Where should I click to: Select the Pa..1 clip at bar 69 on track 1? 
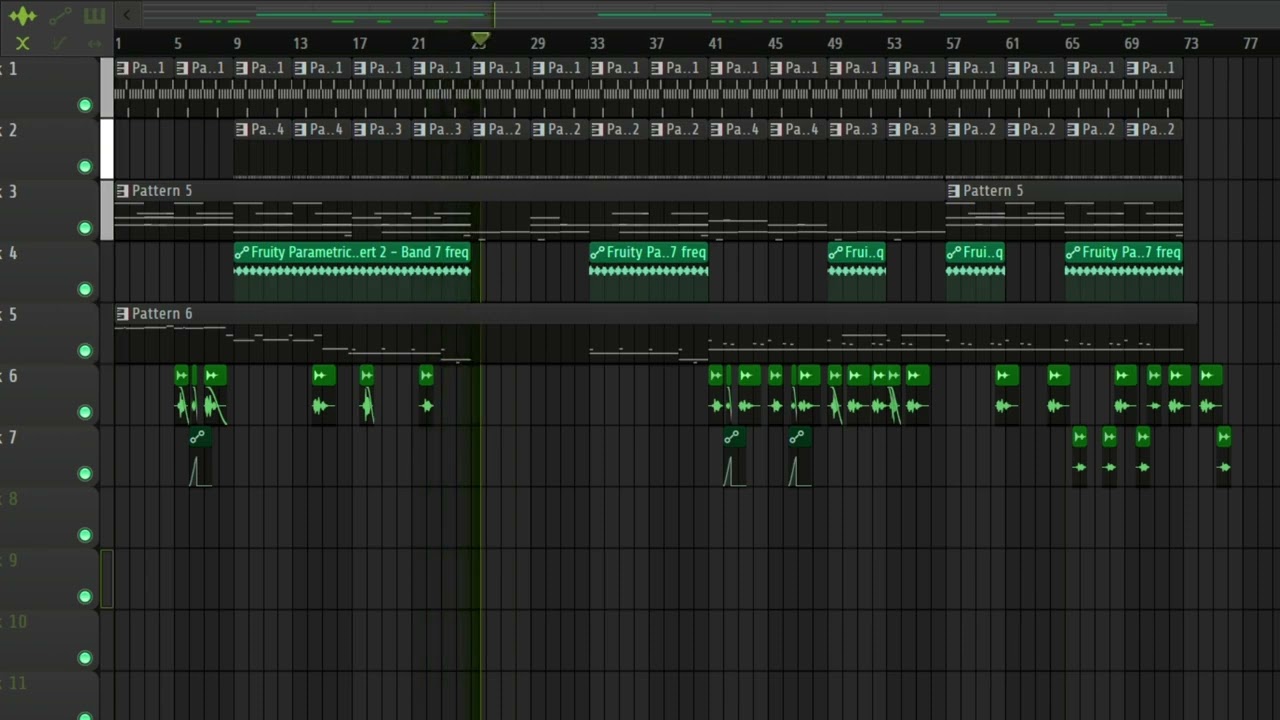click(x=1153, y=87)
